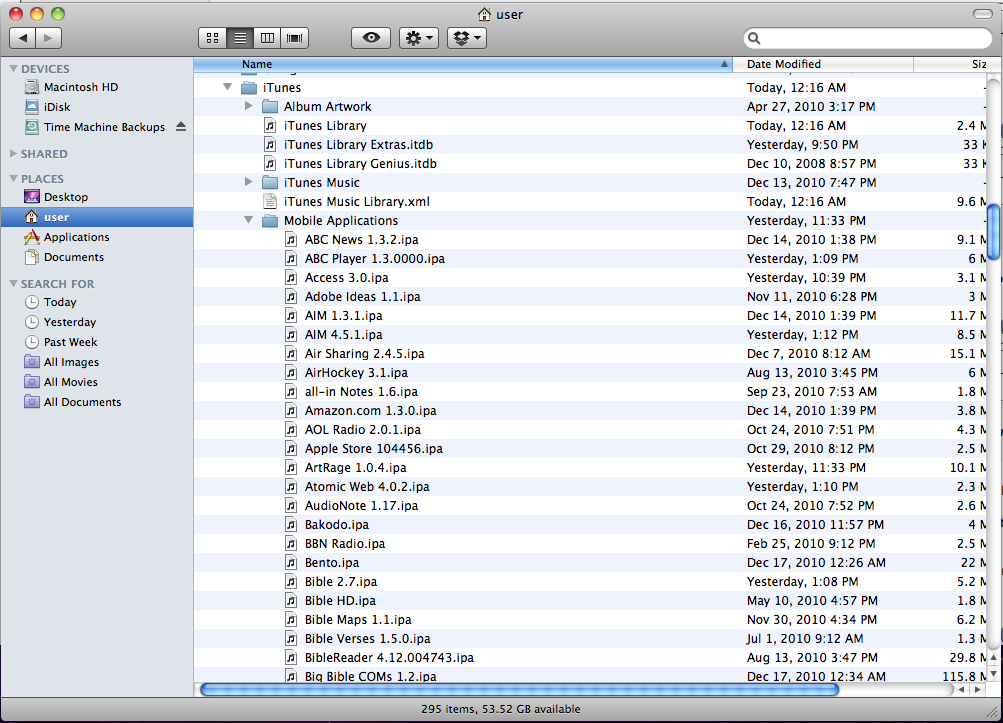The image size is (1003, 723).
Task: Select the Mobile Applications folder icon
Action: 270,221
